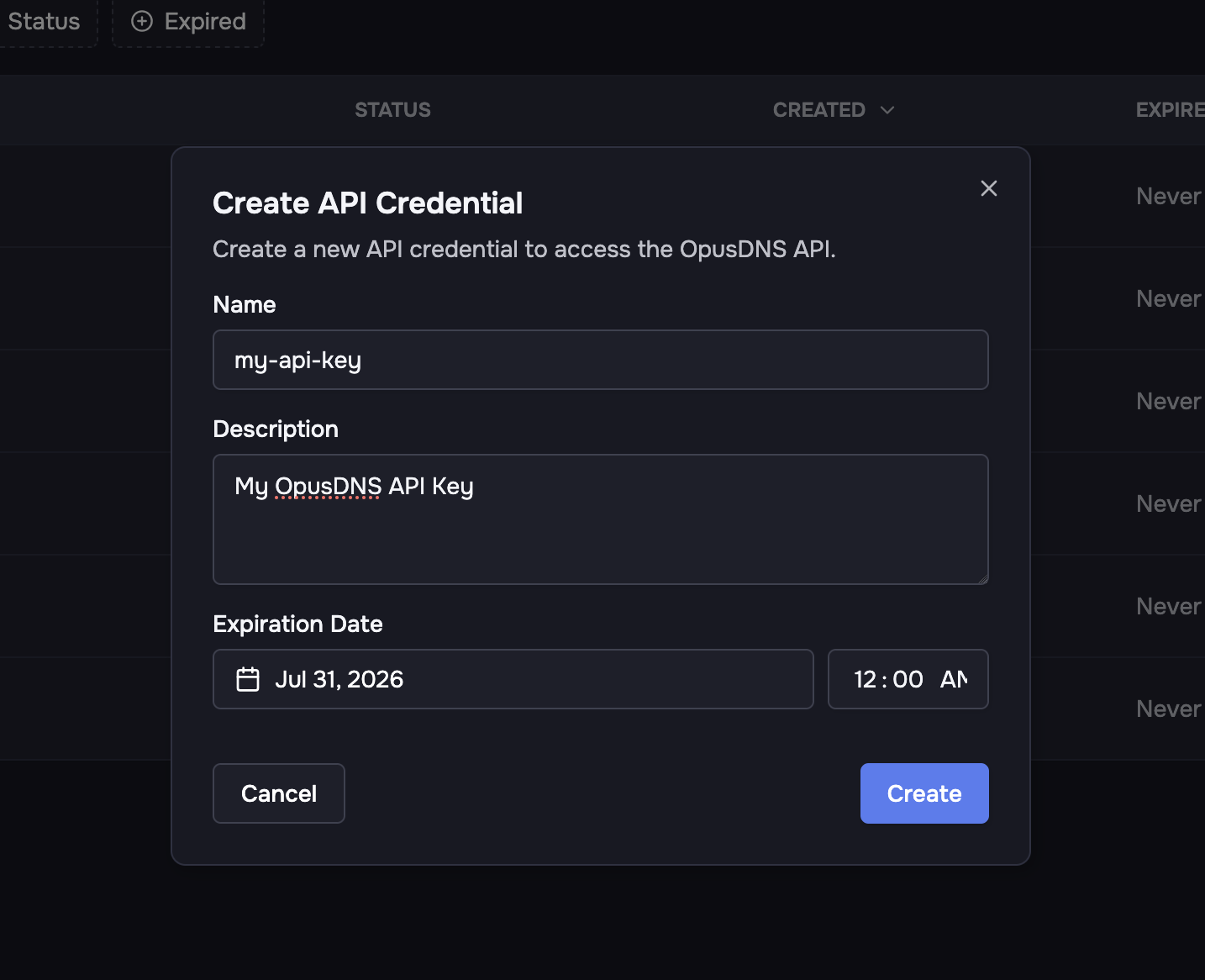Sort by the CREATED column chevron
The image size is (1205, 980).
887,110
